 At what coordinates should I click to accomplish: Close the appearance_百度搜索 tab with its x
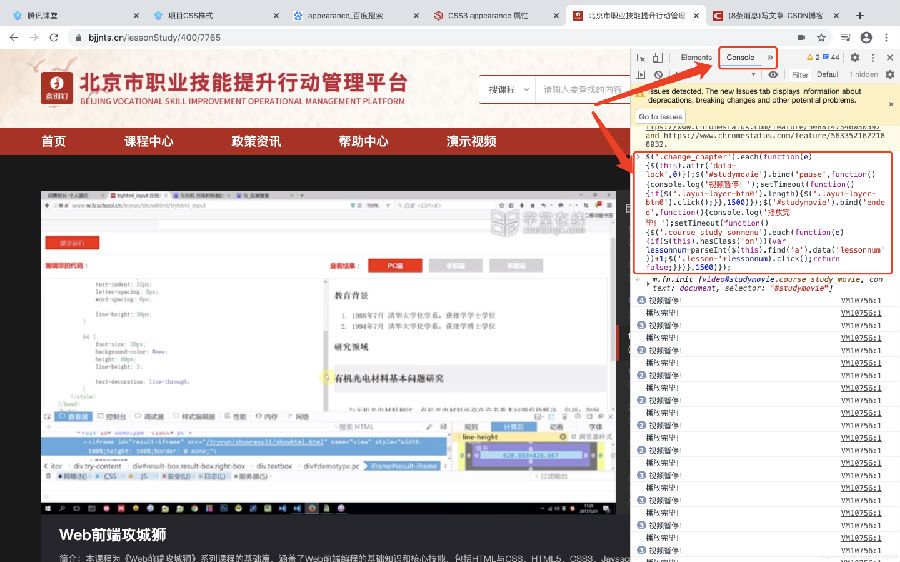[416, 15]
